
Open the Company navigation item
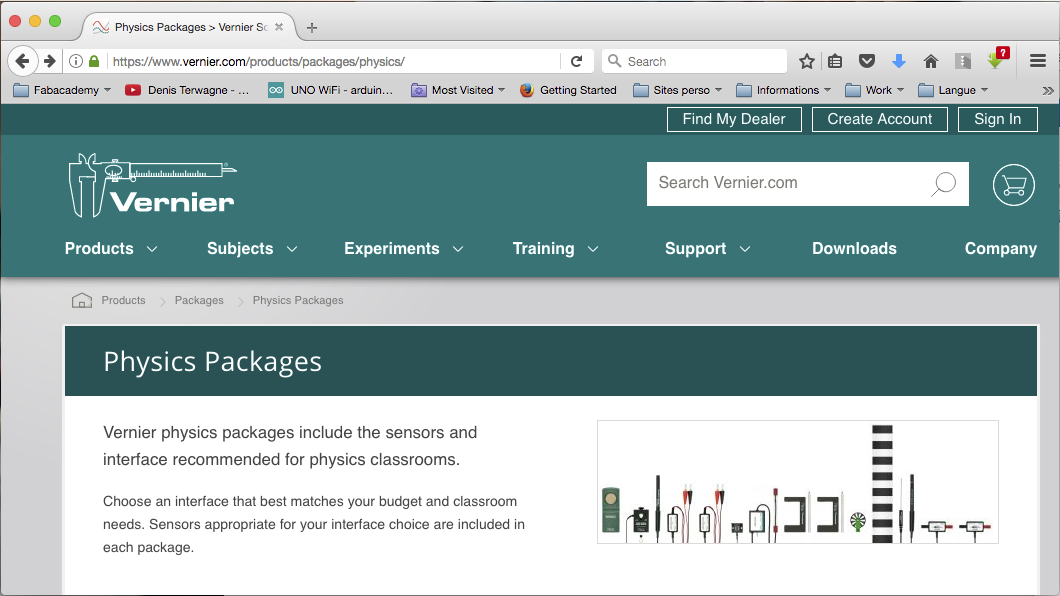click(x=1001, y=249)
